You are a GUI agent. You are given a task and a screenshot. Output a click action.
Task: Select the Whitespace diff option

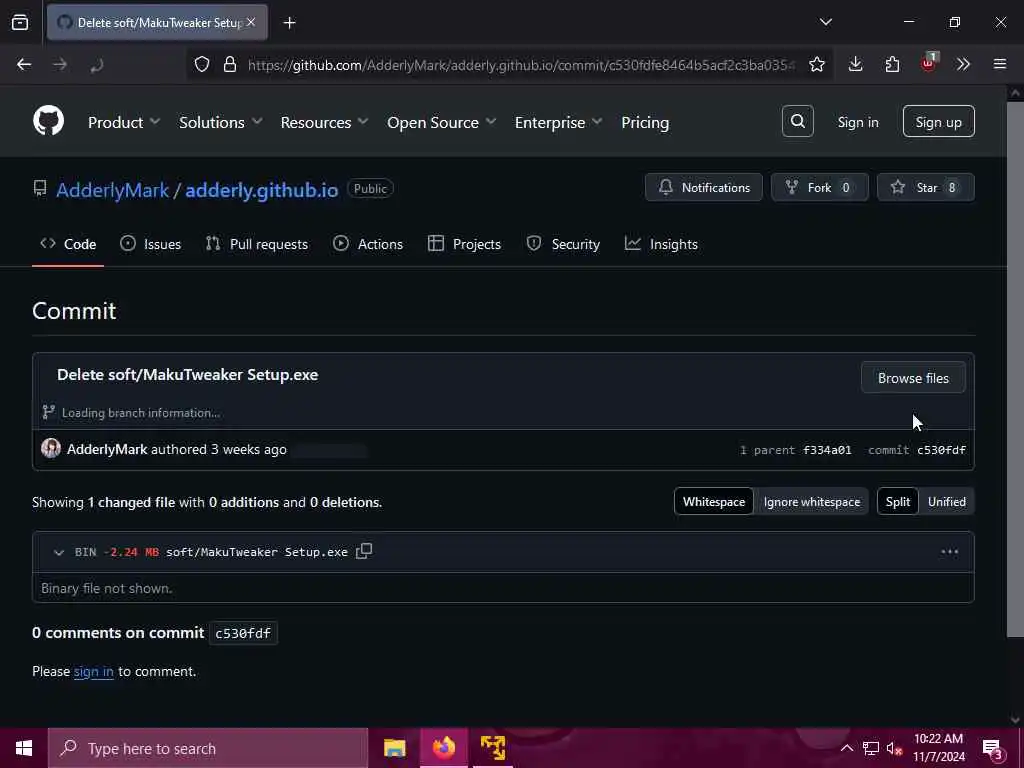coord(714,502)
